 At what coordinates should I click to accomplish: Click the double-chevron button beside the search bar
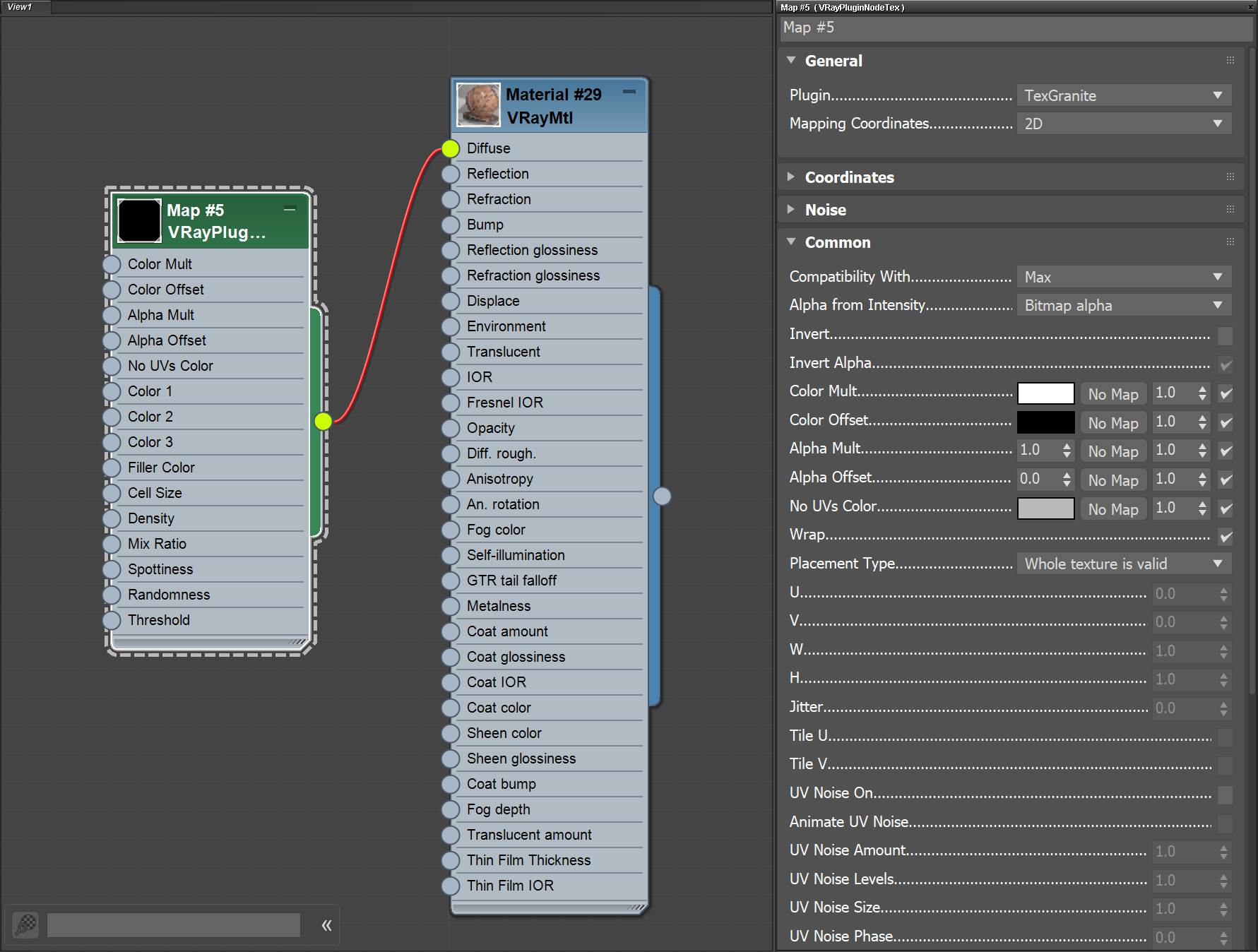[x=326, y=924]
